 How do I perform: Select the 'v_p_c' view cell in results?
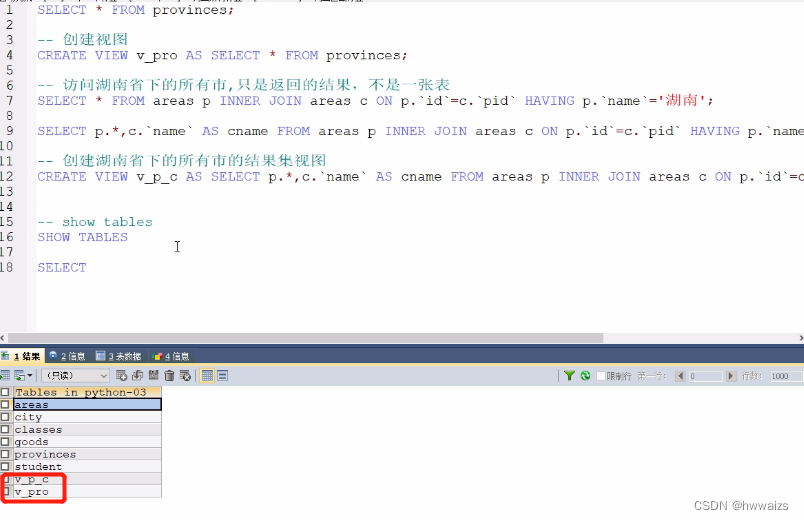click(87, 479)
